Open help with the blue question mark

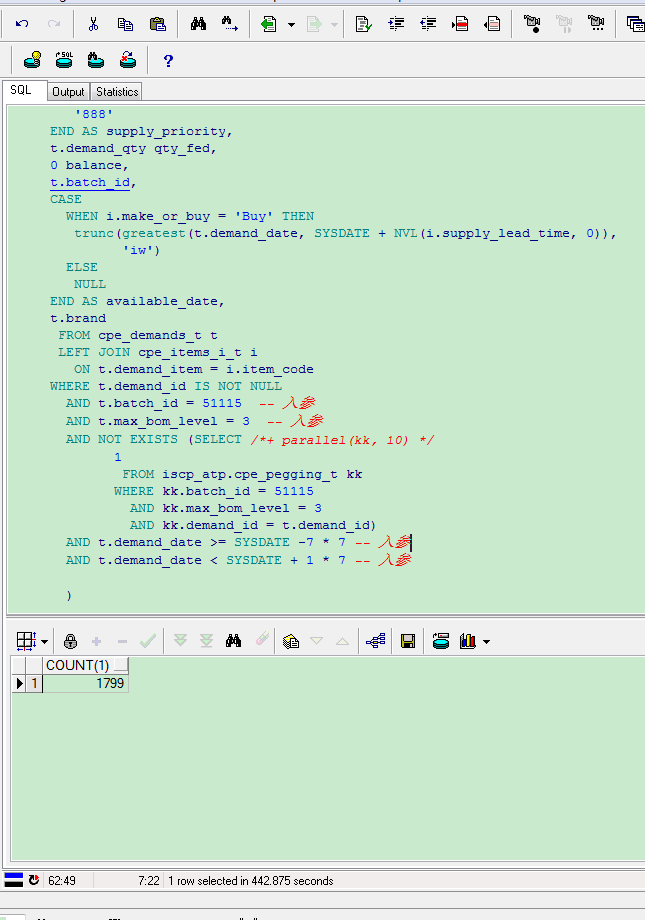(168, 60)
